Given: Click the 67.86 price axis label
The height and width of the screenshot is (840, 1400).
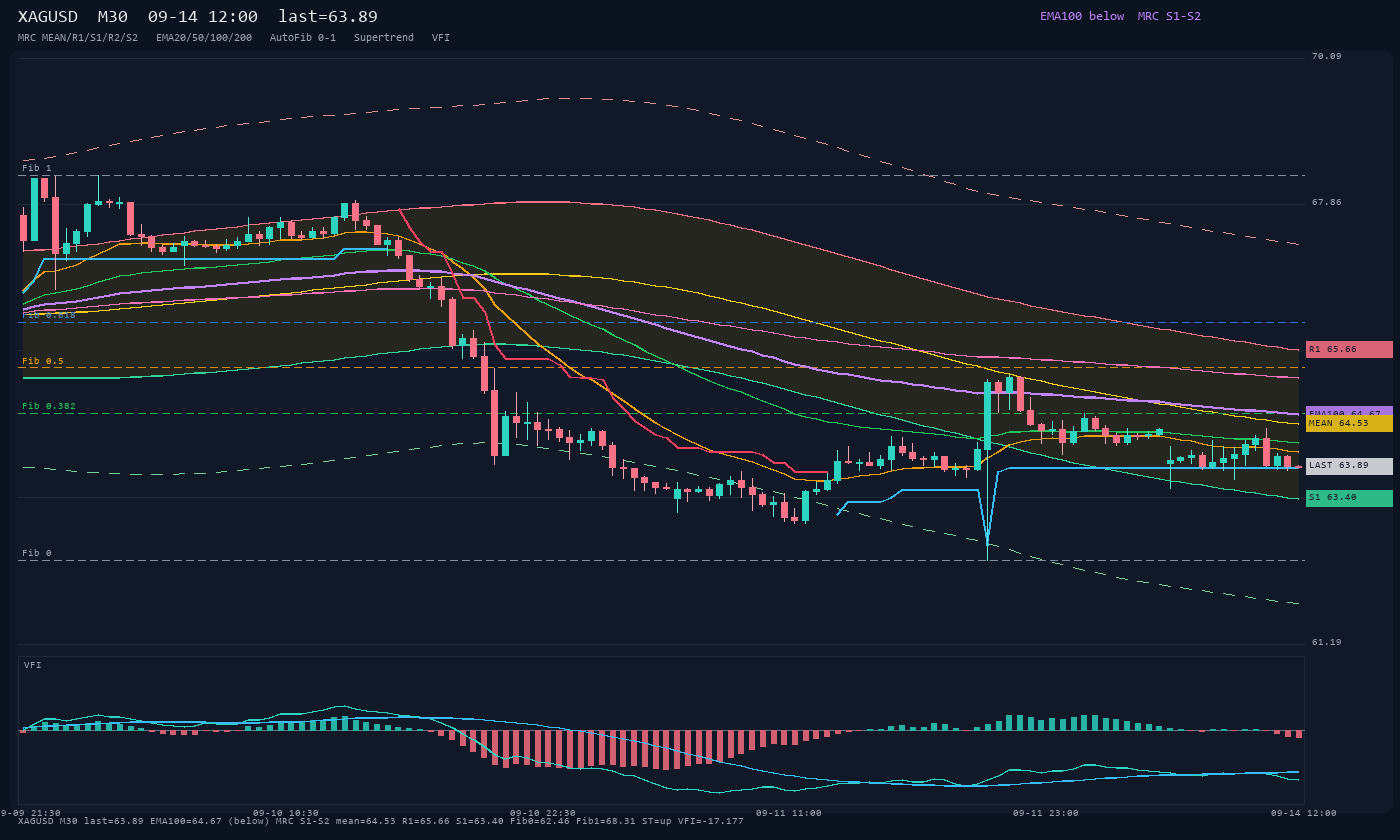Looking at the screenshot, I should pyautogui.click(x=1327, y=202).
